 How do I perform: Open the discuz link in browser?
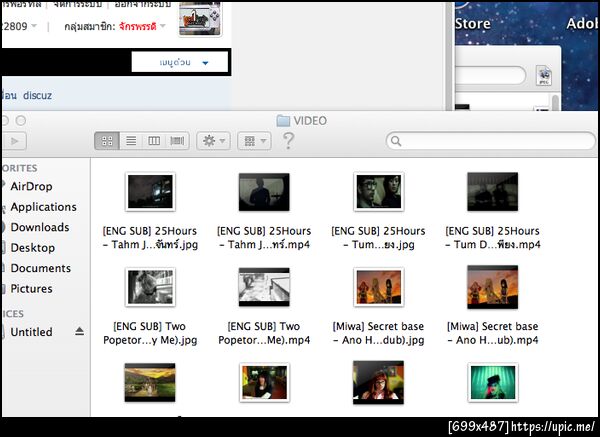37,95
